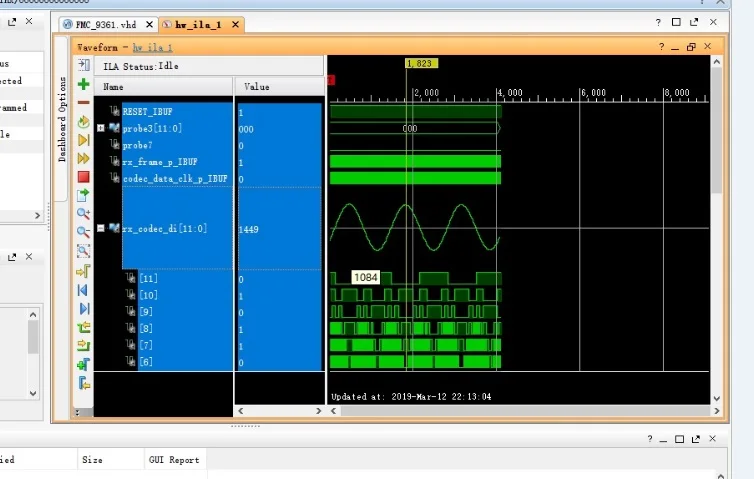
Task: Click the hw_ila_1 link in Waveform title
Action: [x=153, y=46]
